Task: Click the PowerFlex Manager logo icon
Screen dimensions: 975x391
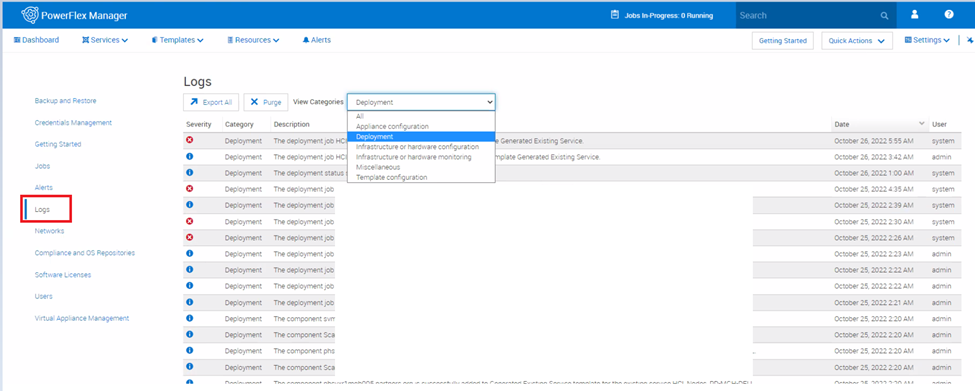Action: (x=29, y=15)
